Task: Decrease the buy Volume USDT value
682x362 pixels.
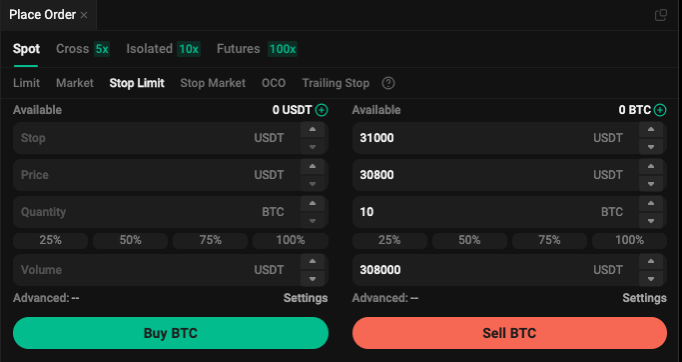Action: tap(312, 278)
